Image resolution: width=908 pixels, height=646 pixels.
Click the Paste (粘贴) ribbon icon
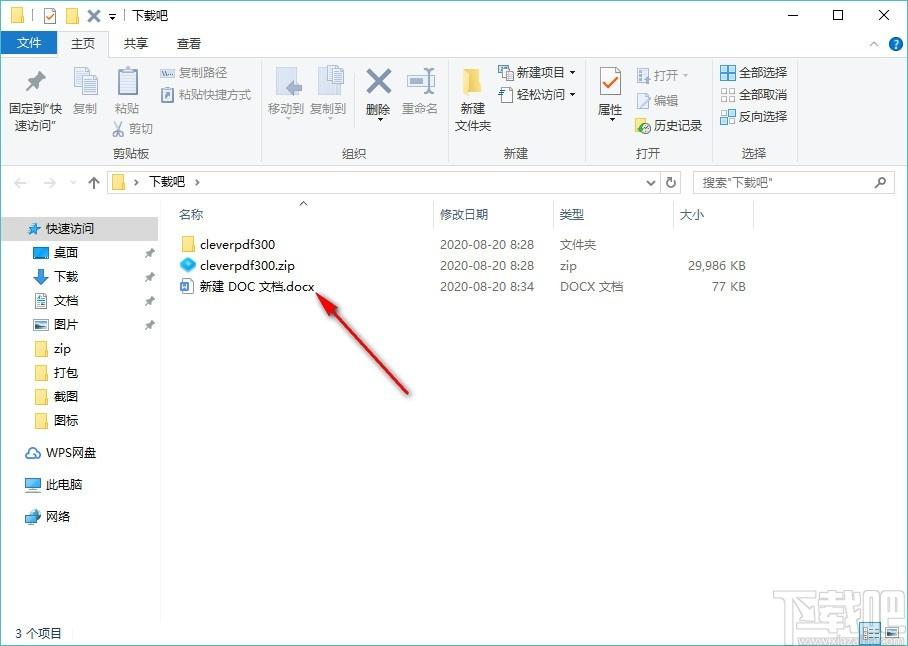click(127, 81)
